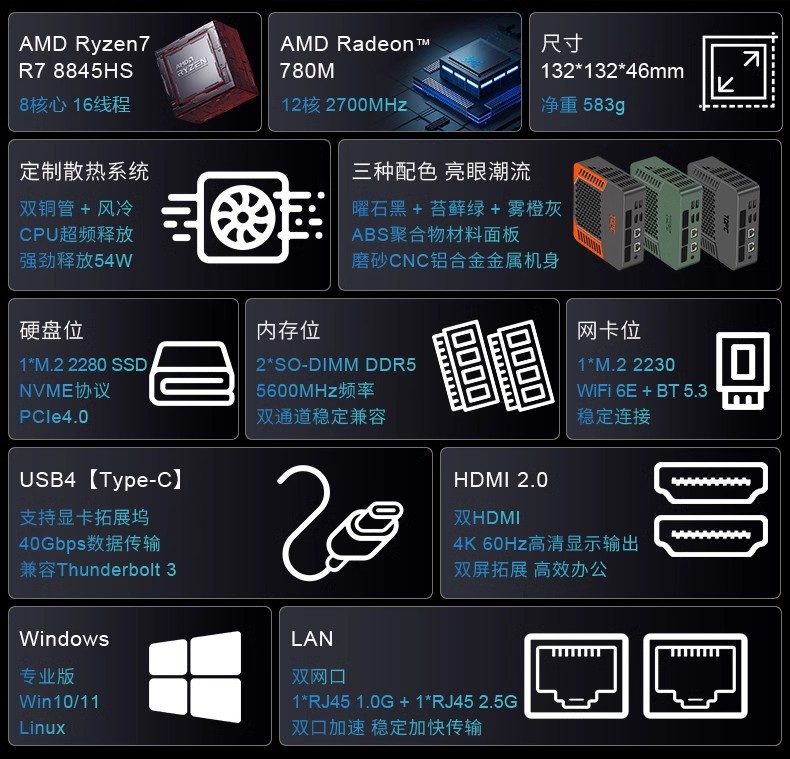Click the green mini PC image
This screenshot has height=759, width=790.
click(x=666, y=210)
